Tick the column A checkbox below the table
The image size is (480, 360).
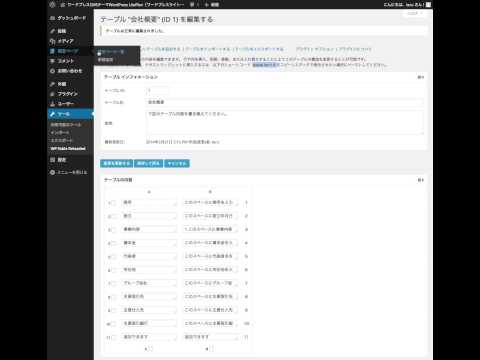point(150,349)
